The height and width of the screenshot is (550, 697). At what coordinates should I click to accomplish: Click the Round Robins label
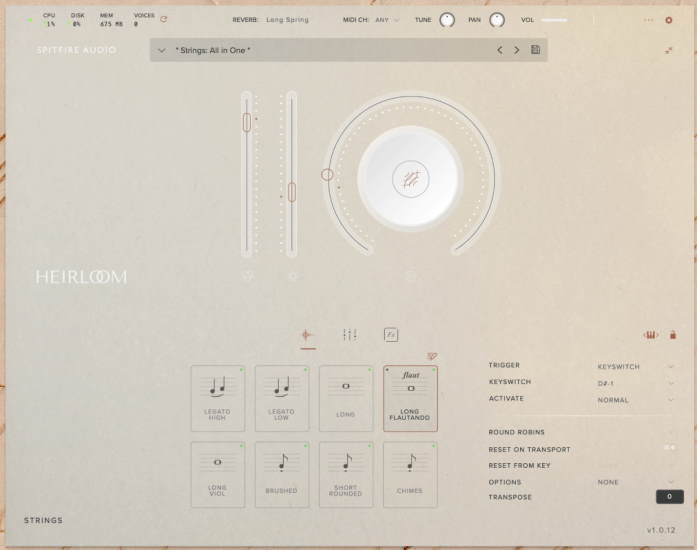tap(516, 432)
